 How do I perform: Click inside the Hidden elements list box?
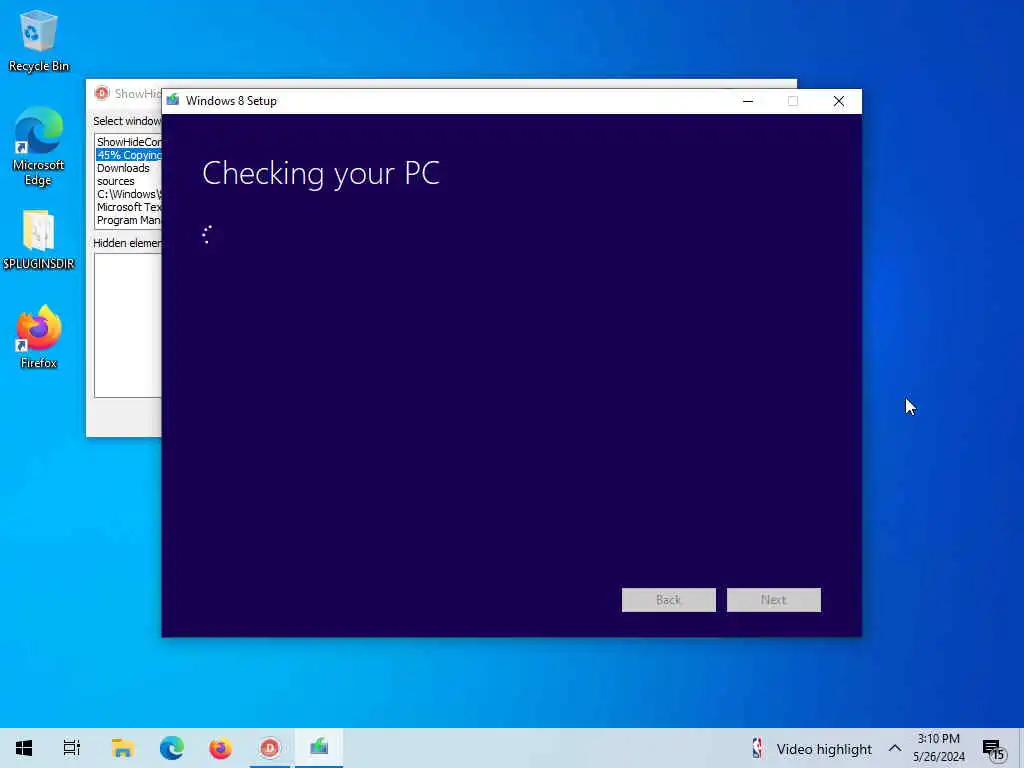tap(128, 325)
